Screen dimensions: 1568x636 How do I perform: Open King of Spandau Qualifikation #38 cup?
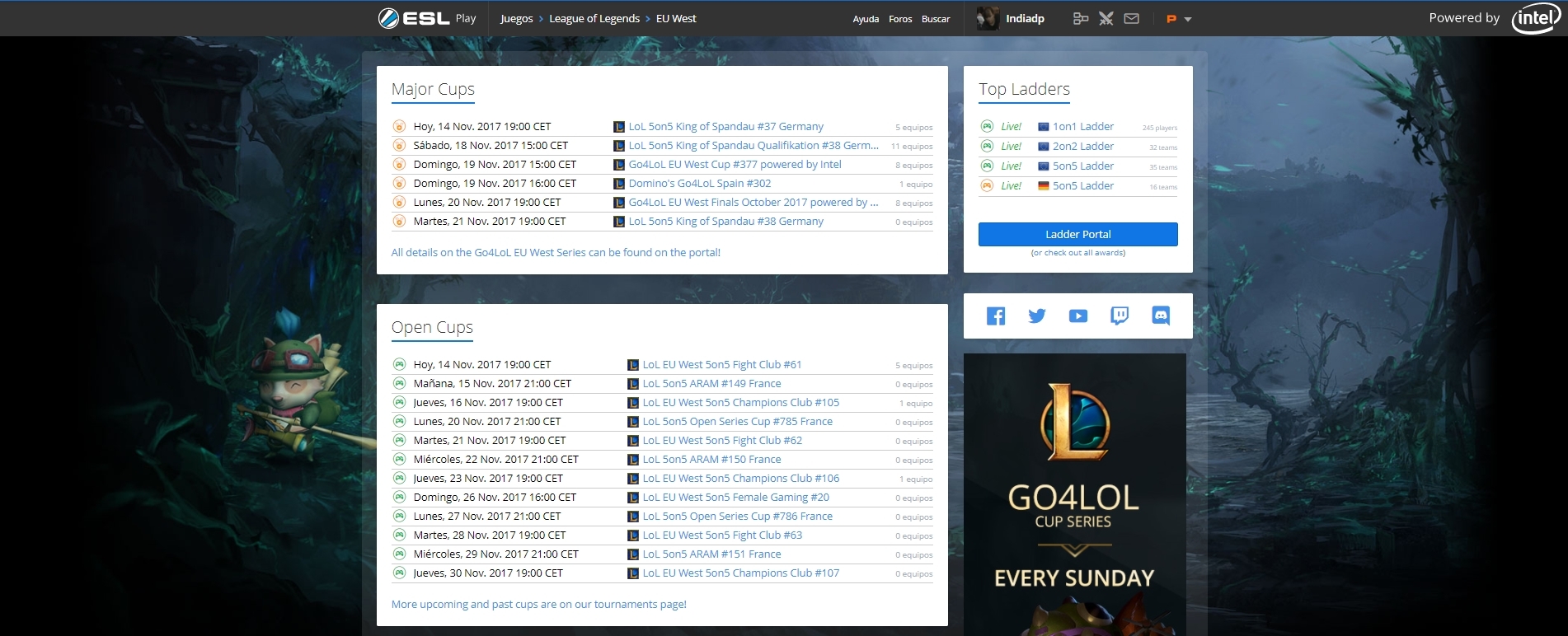tap(753, 145)
